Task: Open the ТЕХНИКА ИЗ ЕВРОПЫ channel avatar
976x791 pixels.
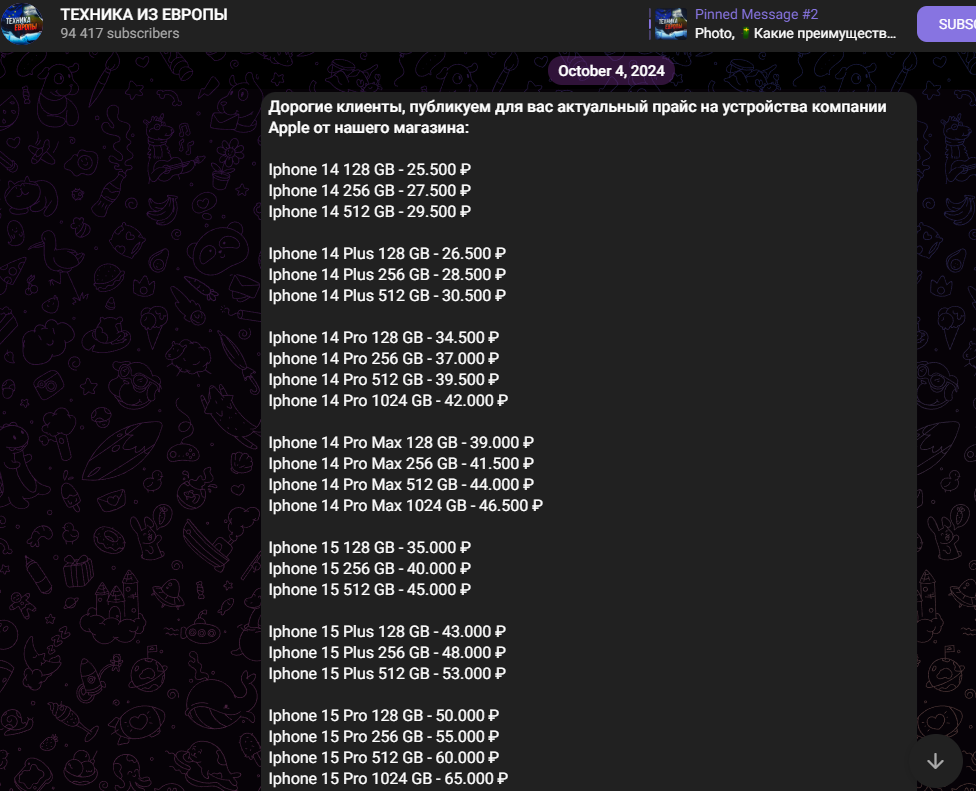Action: pos(22,24)
